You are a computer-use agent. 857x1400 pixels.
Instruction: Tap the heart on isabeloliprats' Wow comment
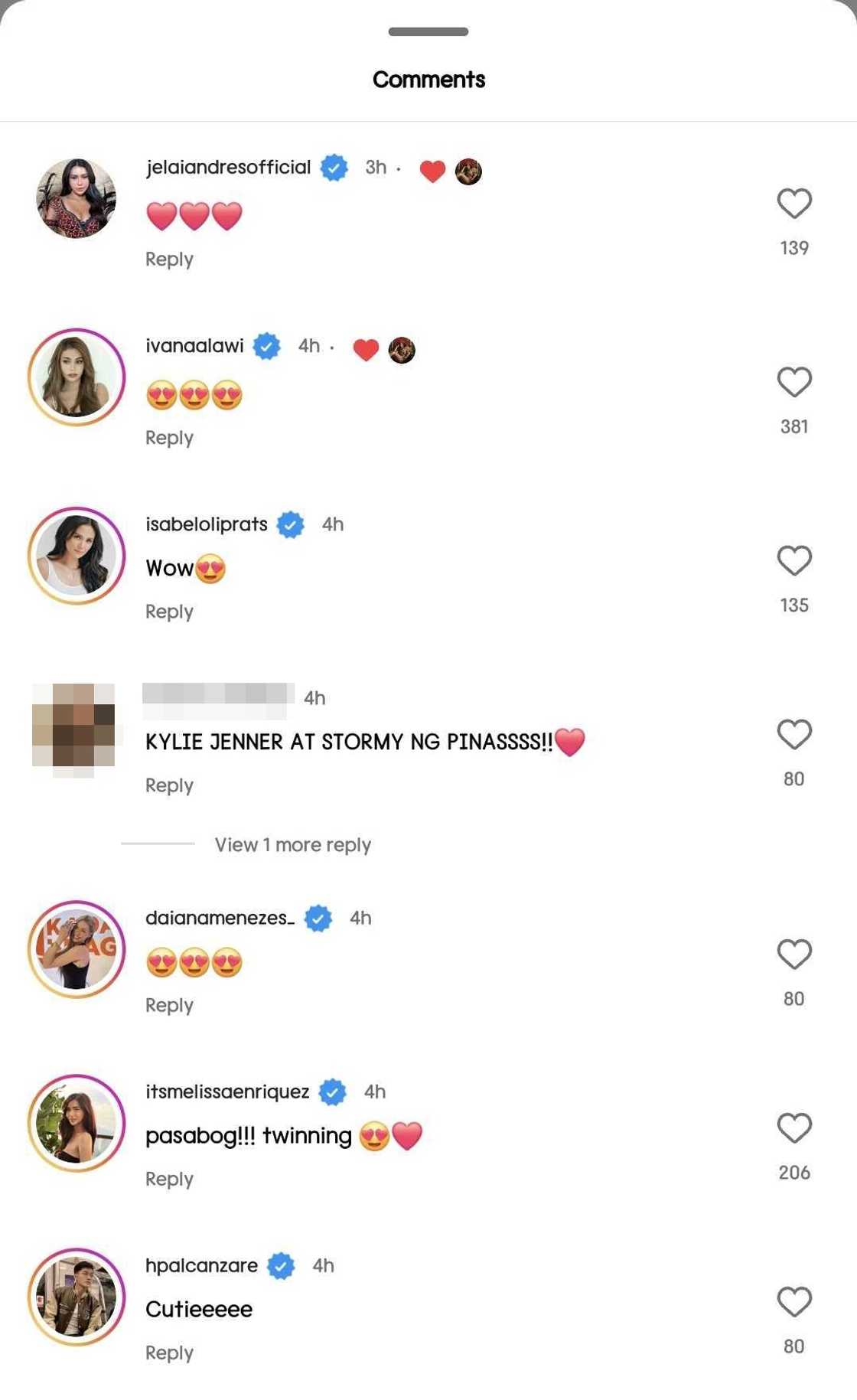(794, 560)
